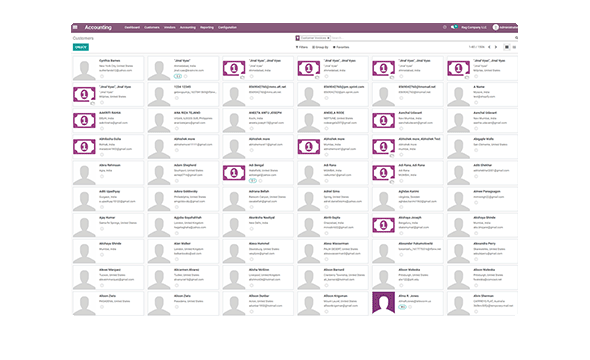Open the Vendors menu
The width and height of the screenshot is (590, 360).
click(x=170, y=27)
